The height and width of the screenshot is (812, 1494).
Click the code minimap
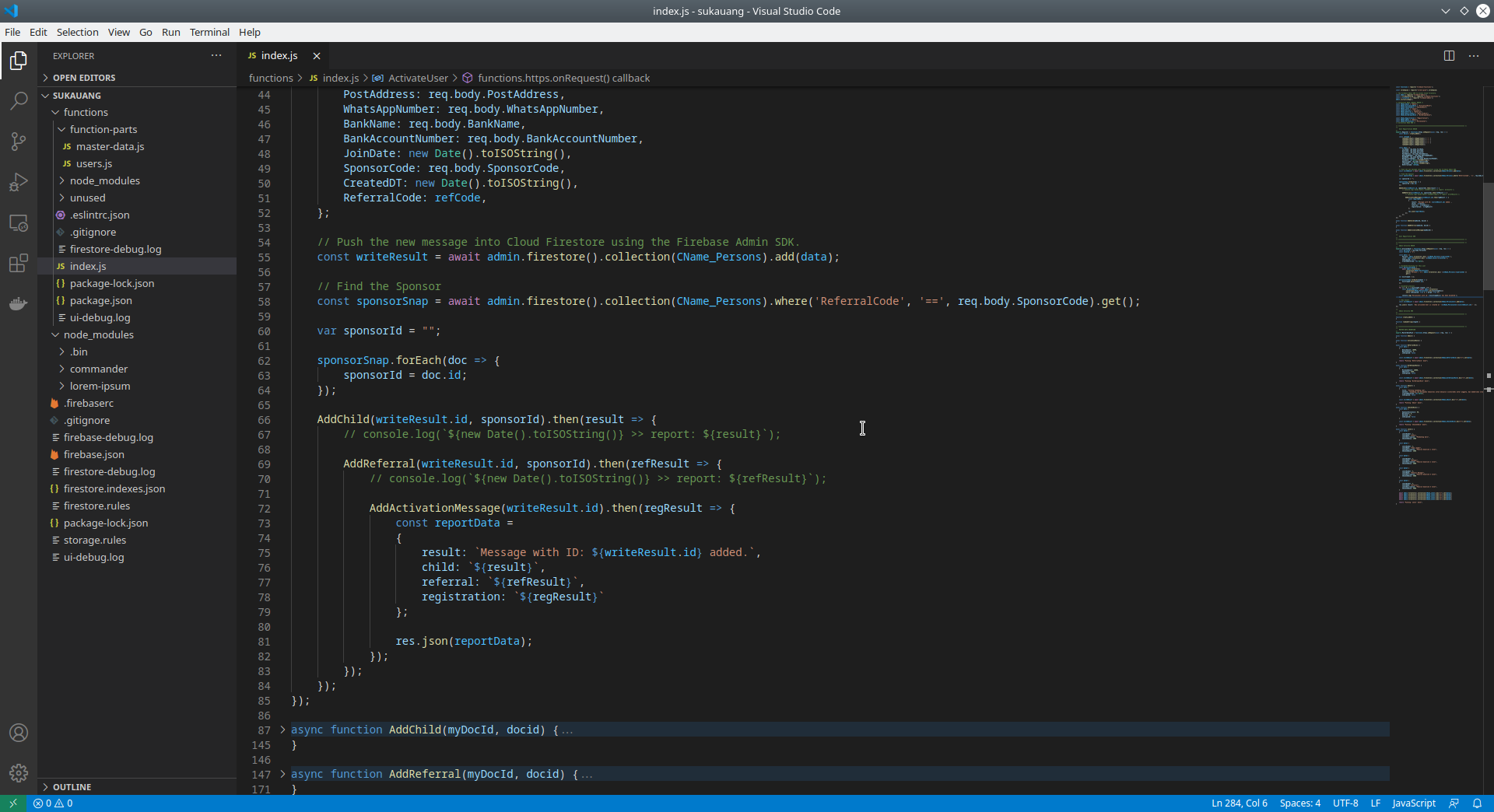pyautogui.click(x=1436, y=296)
